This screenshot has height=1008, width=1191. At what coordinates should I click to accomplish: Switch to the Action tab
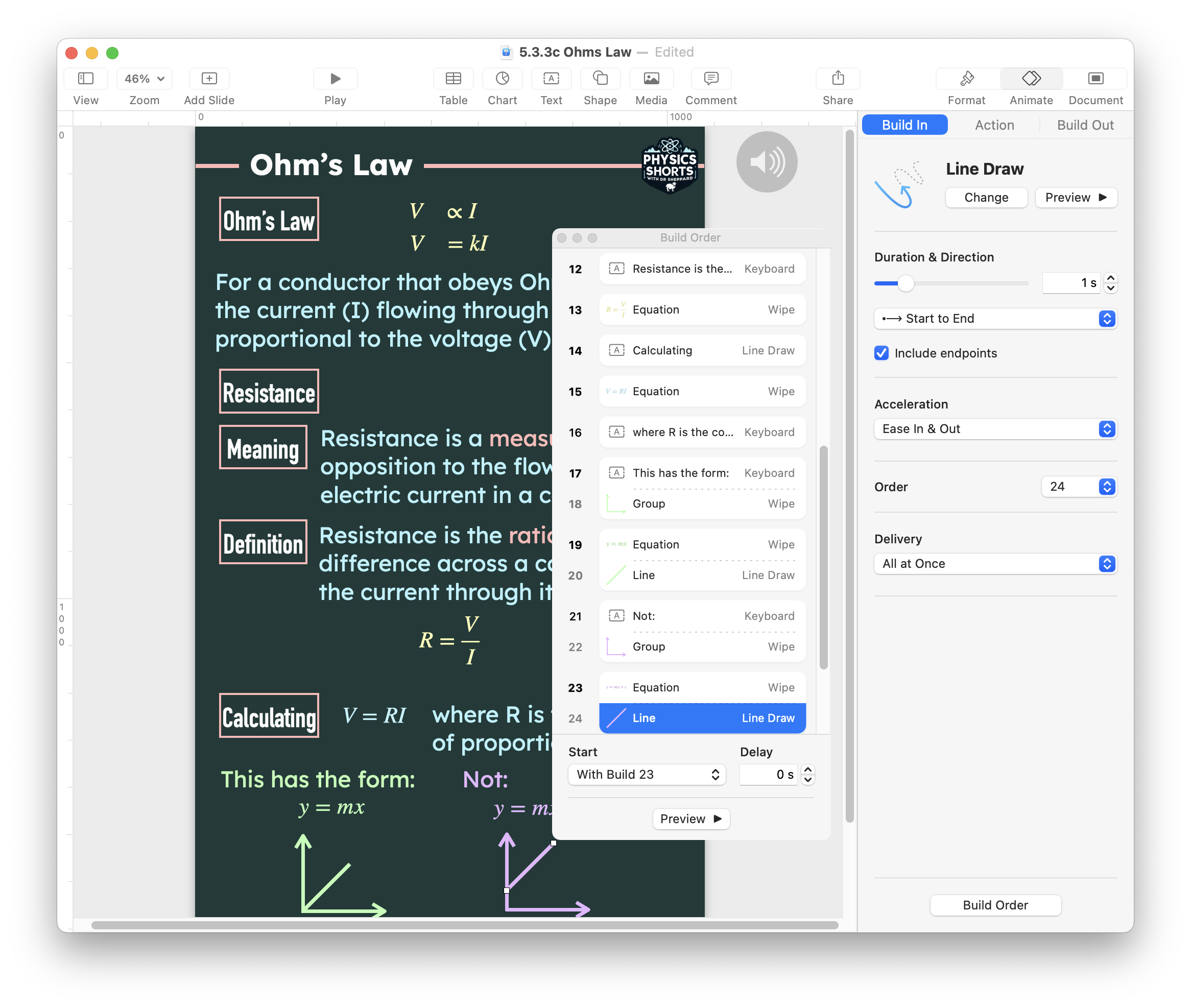point(994,125)
